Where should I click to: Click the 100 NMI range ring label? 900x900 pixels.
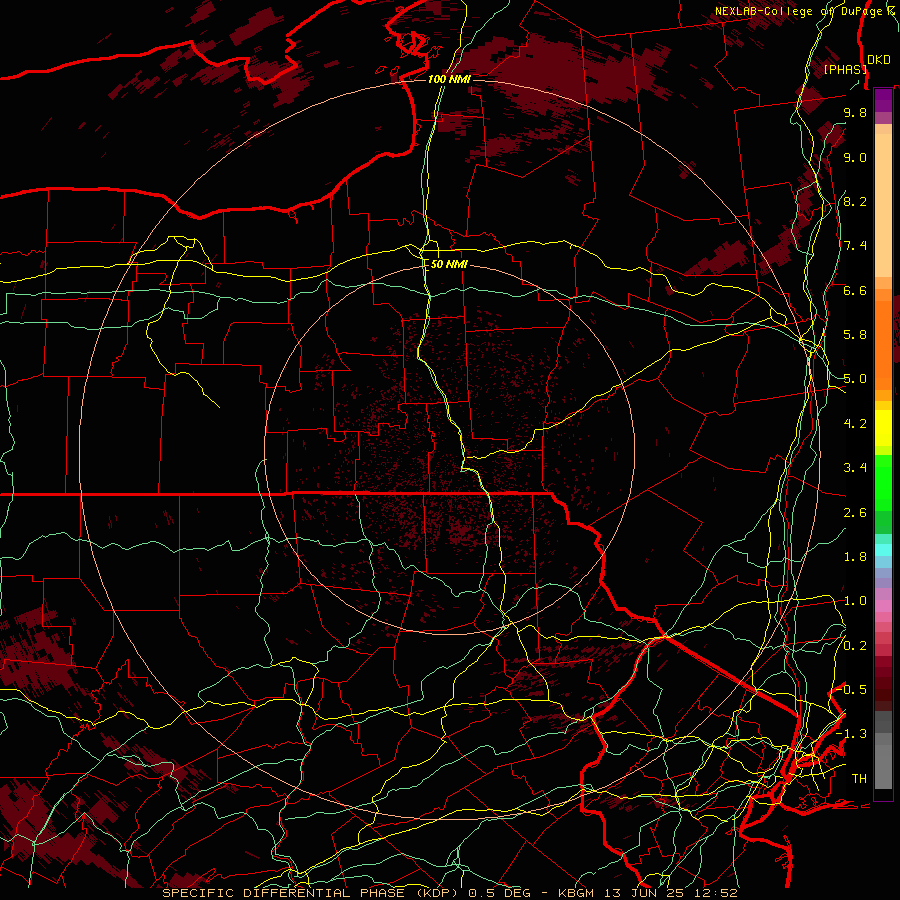(x=449, y=79)
